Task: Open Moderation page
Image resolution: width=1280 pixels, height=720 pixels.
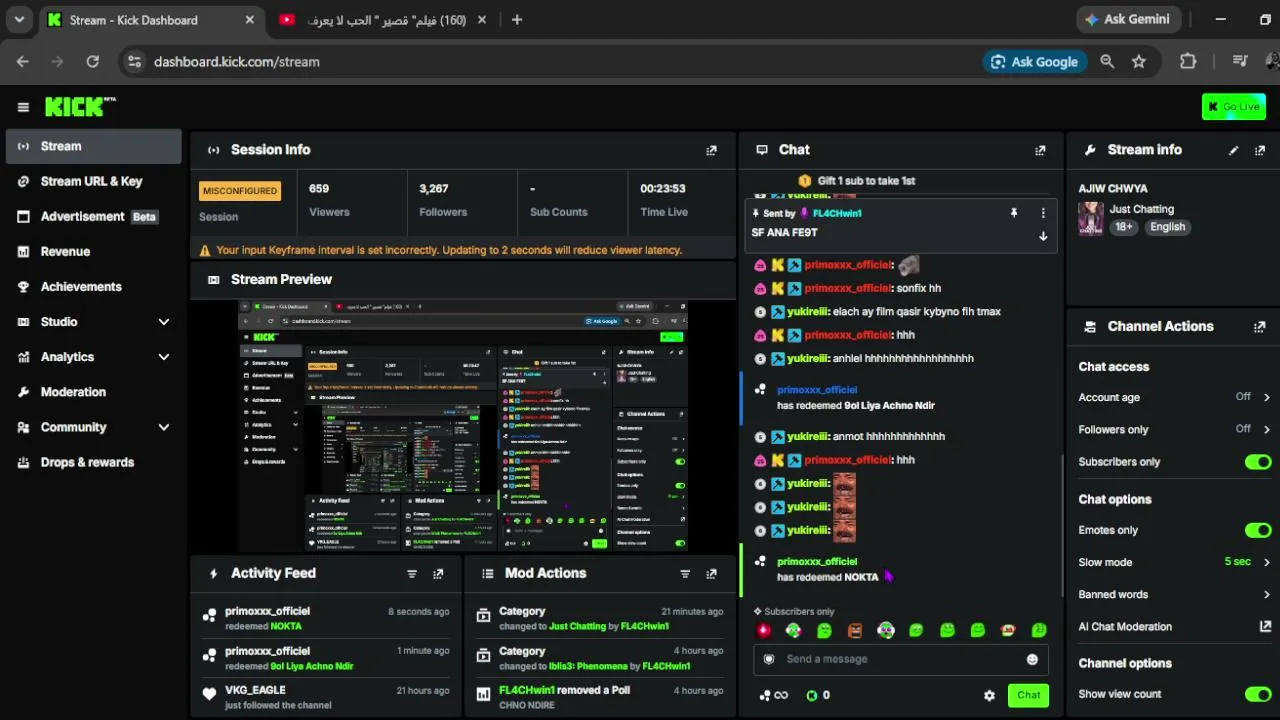Action: point(93,392)
